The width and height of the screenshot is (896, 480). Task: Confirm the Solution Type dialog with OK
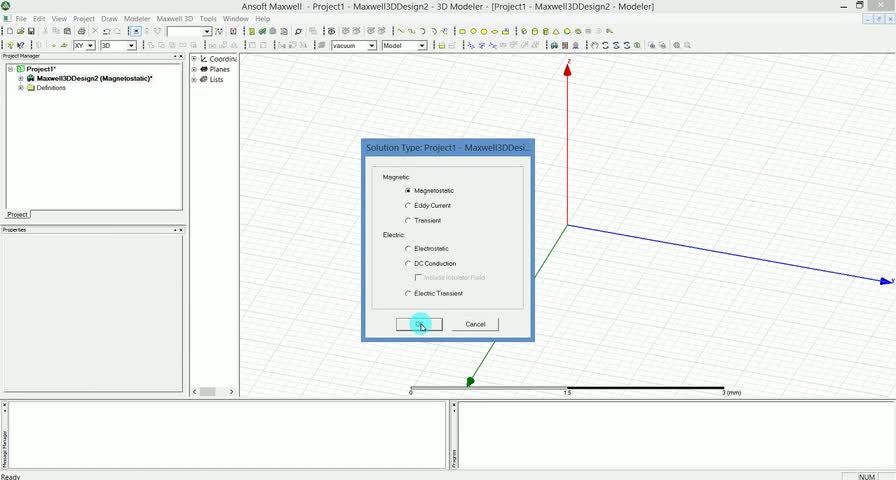[419, 324]
